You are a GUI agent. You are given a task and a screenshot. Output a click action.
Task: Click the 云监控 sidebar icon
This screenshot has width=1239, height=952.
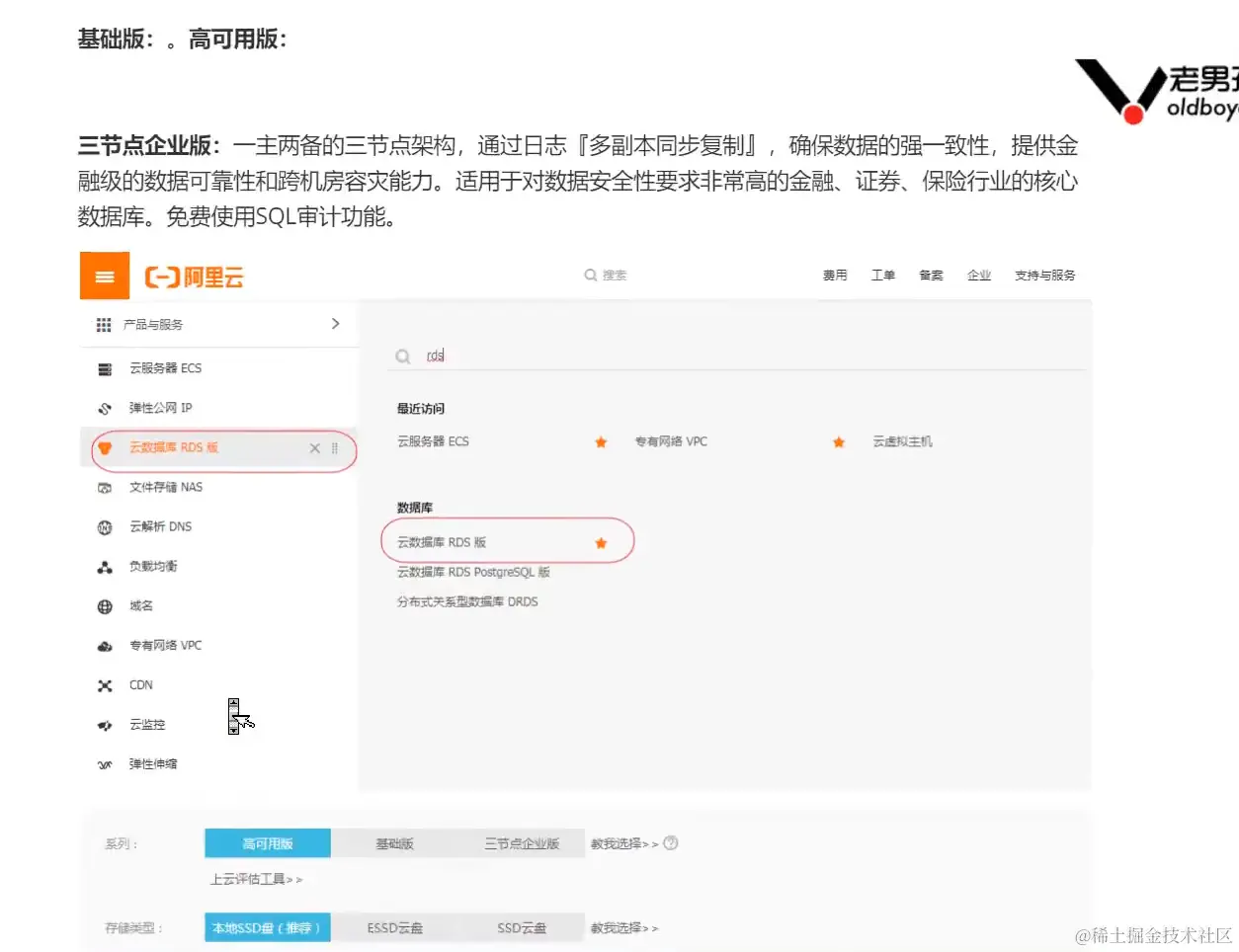click(x=105, y=725)
